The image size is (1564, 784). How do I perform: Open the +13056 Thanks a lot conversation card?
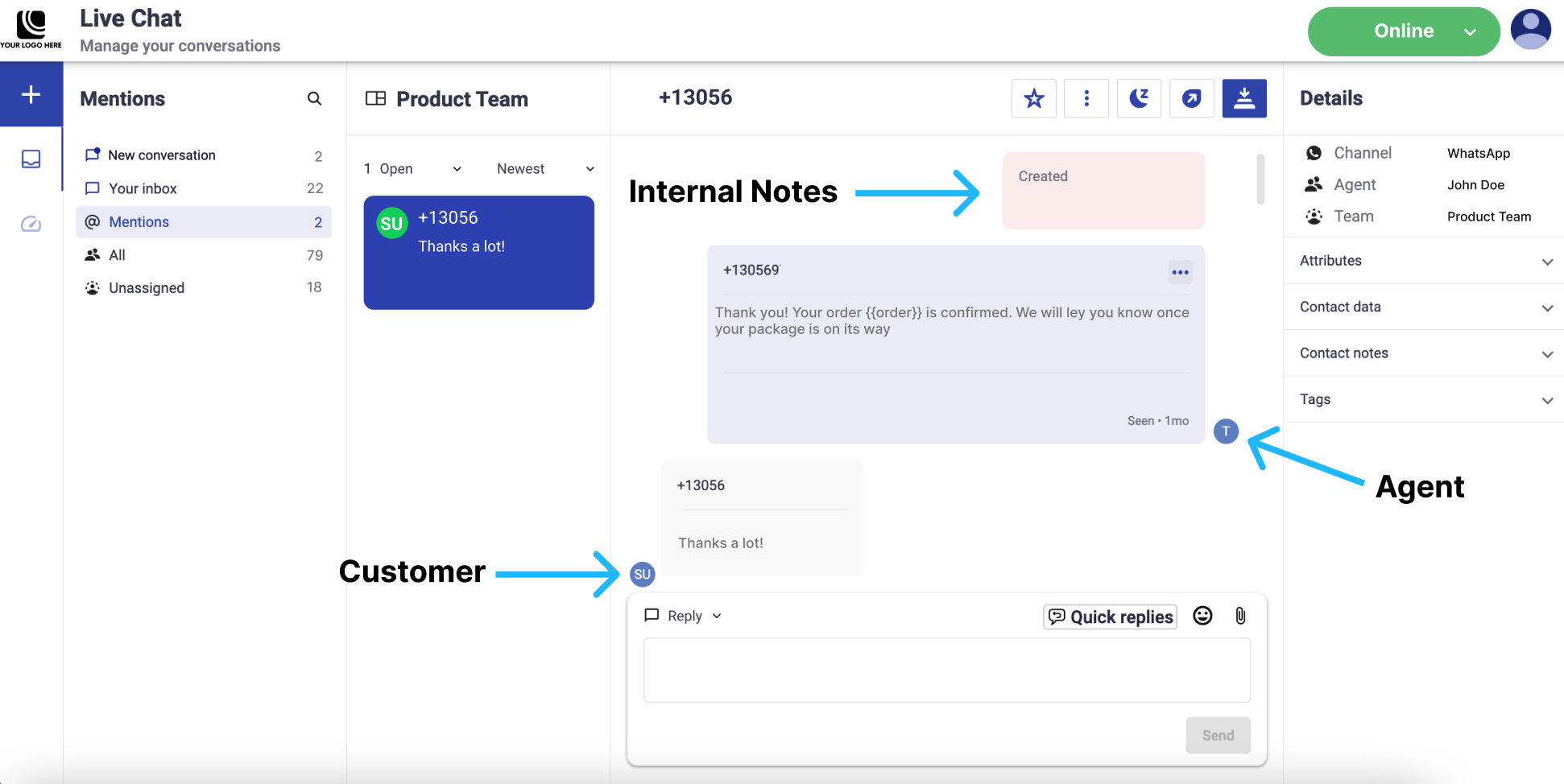(x=479, y=253)
